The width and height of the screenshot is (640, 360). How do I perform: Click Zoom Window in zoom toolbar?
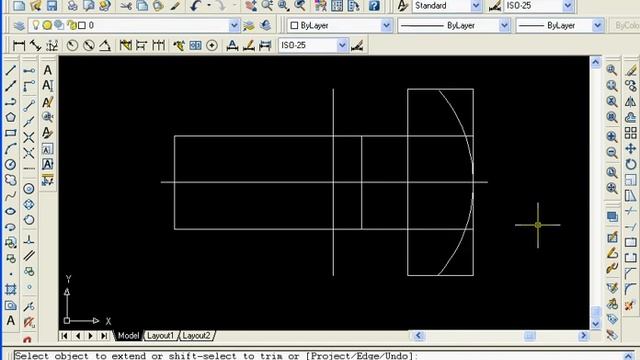pos(612,70)
